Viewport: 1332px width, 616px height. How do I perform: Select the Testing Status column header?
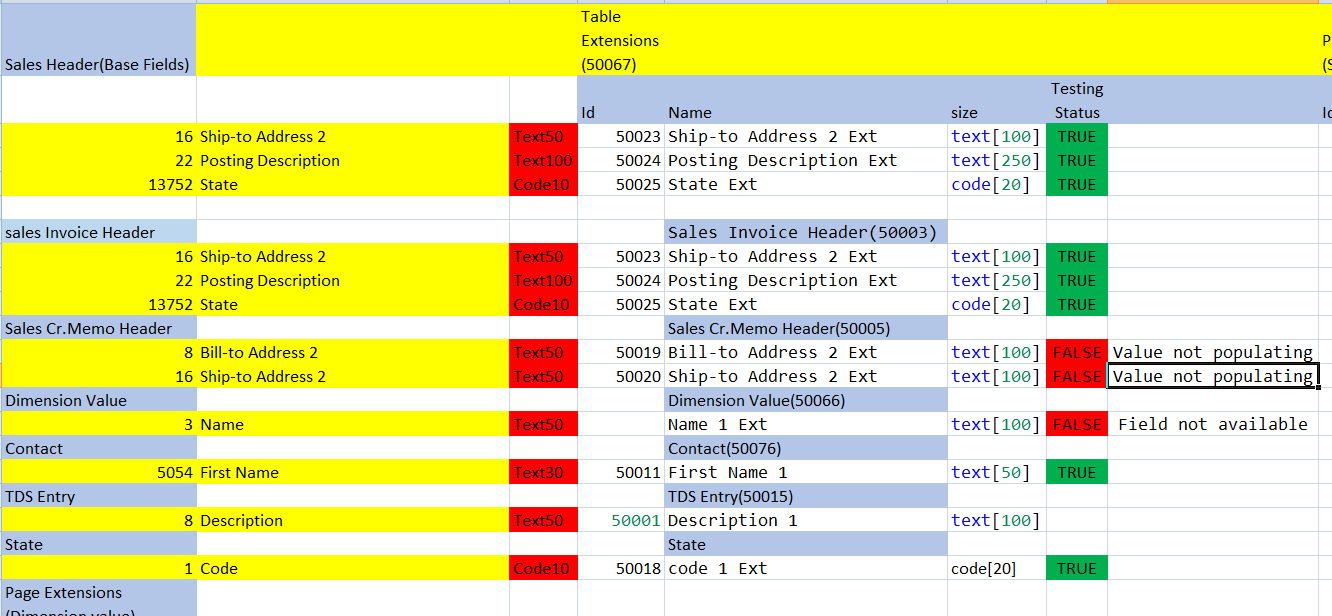pyautogui.click(x=1077, y=100)
